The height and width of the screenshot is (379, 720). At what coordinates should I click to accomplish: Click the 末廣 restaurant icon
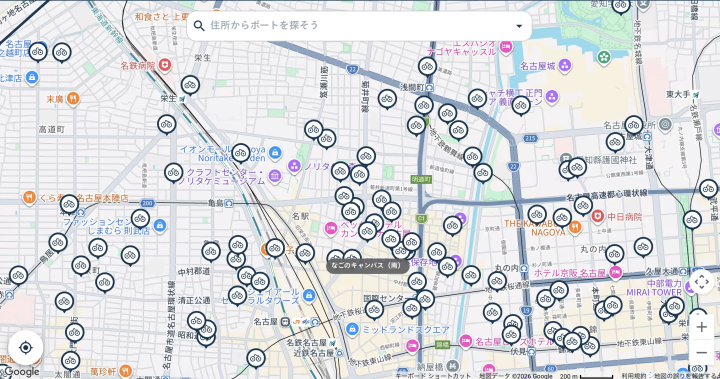[73, 98]
